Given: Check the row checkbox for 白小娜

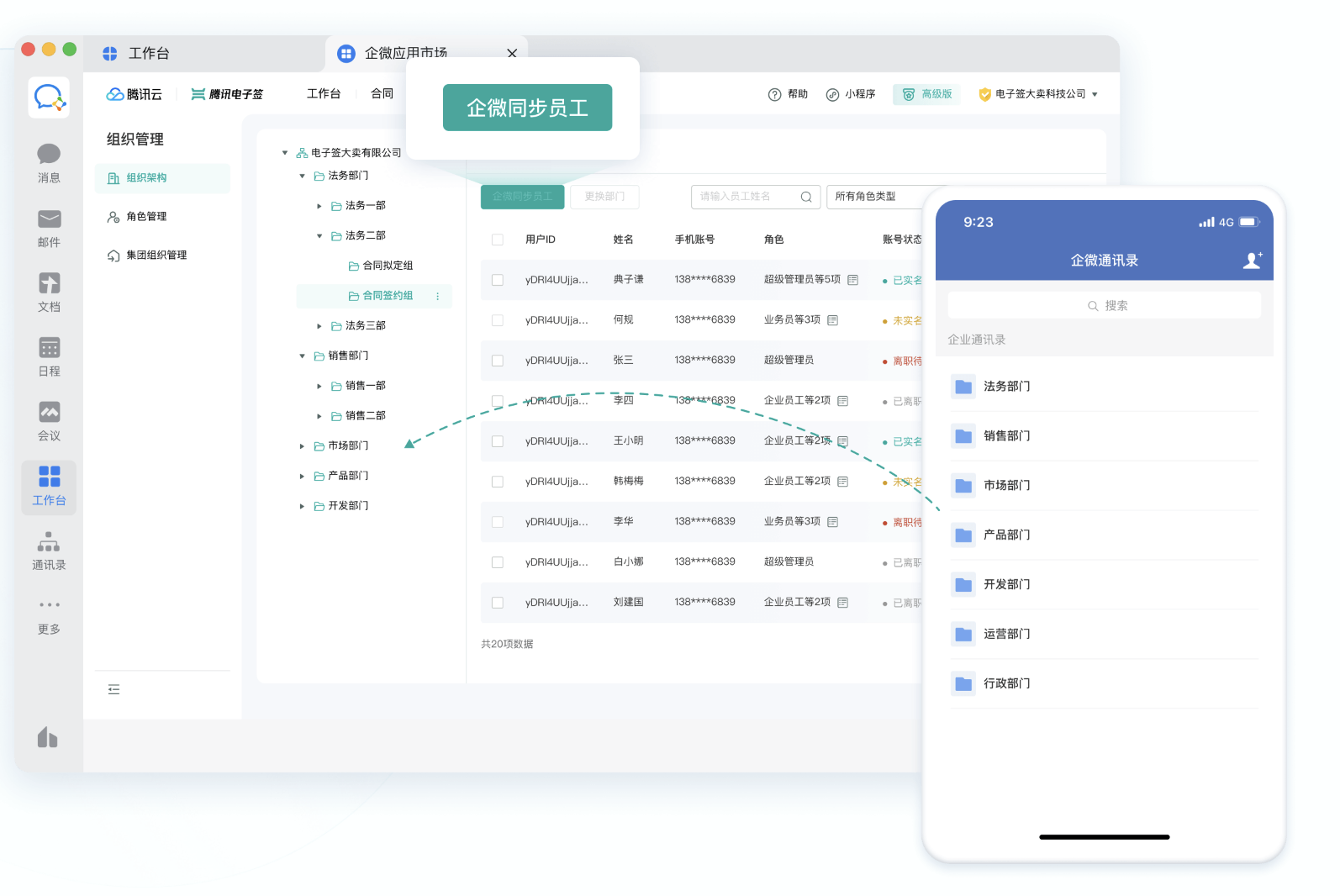Looking at the screenshot, I should pyautogui.click(x=498, y=562).
